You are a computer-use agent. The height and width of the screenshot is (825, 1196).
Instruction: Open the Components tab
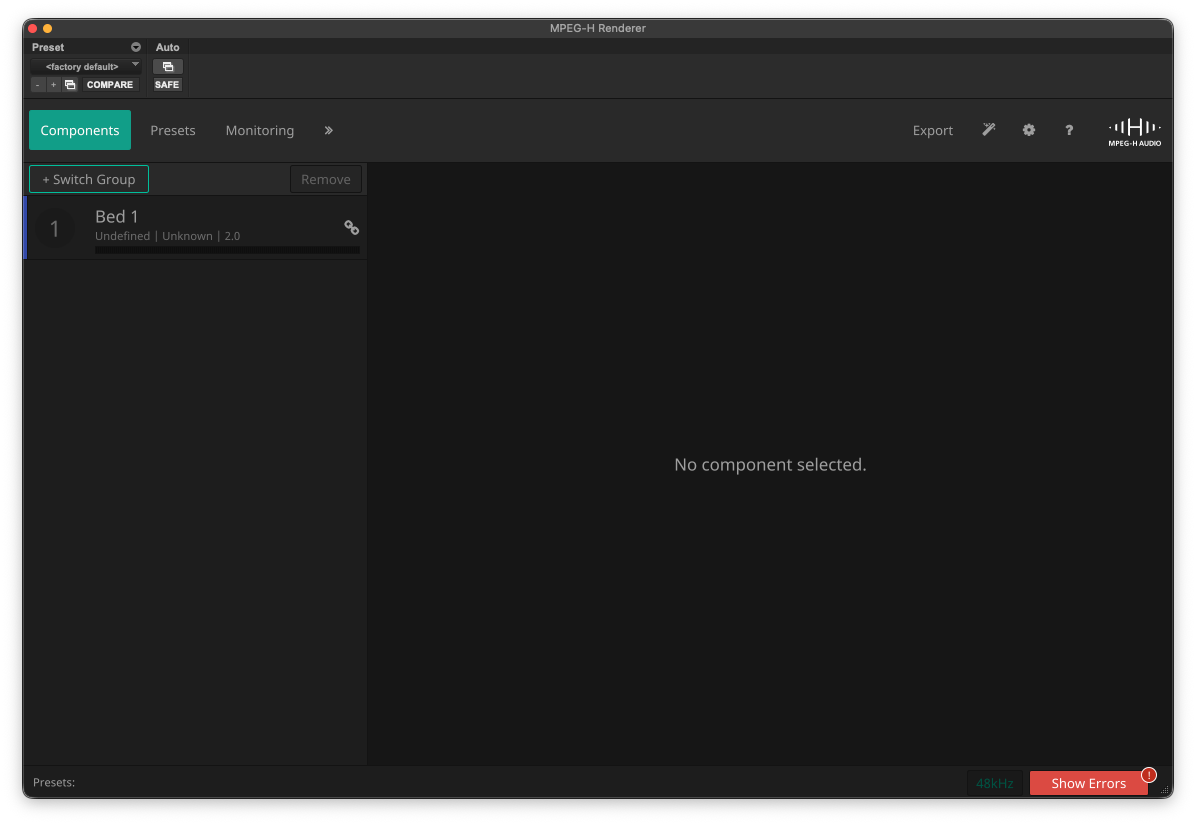click(79, 130)
